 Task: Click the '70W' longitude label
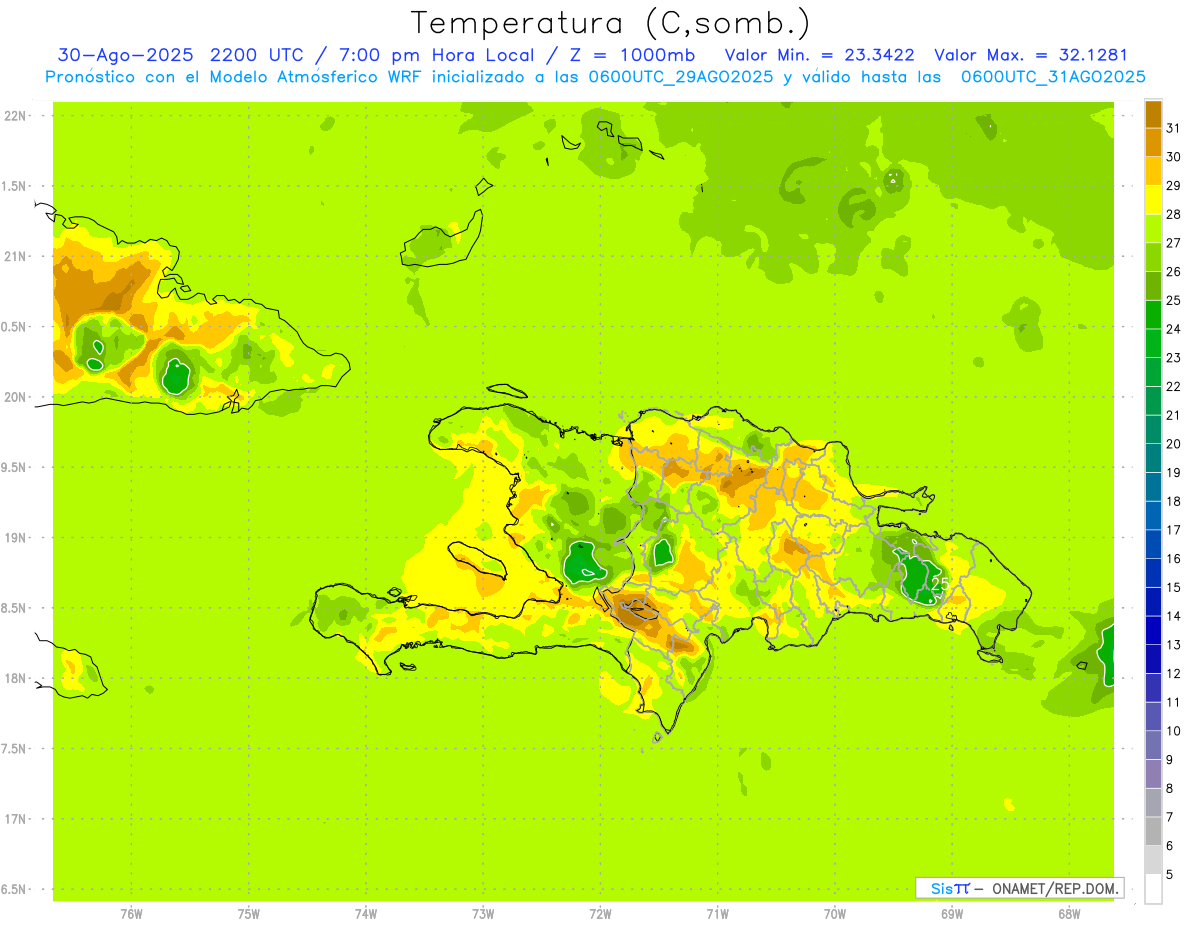click(x=835, y=913)
